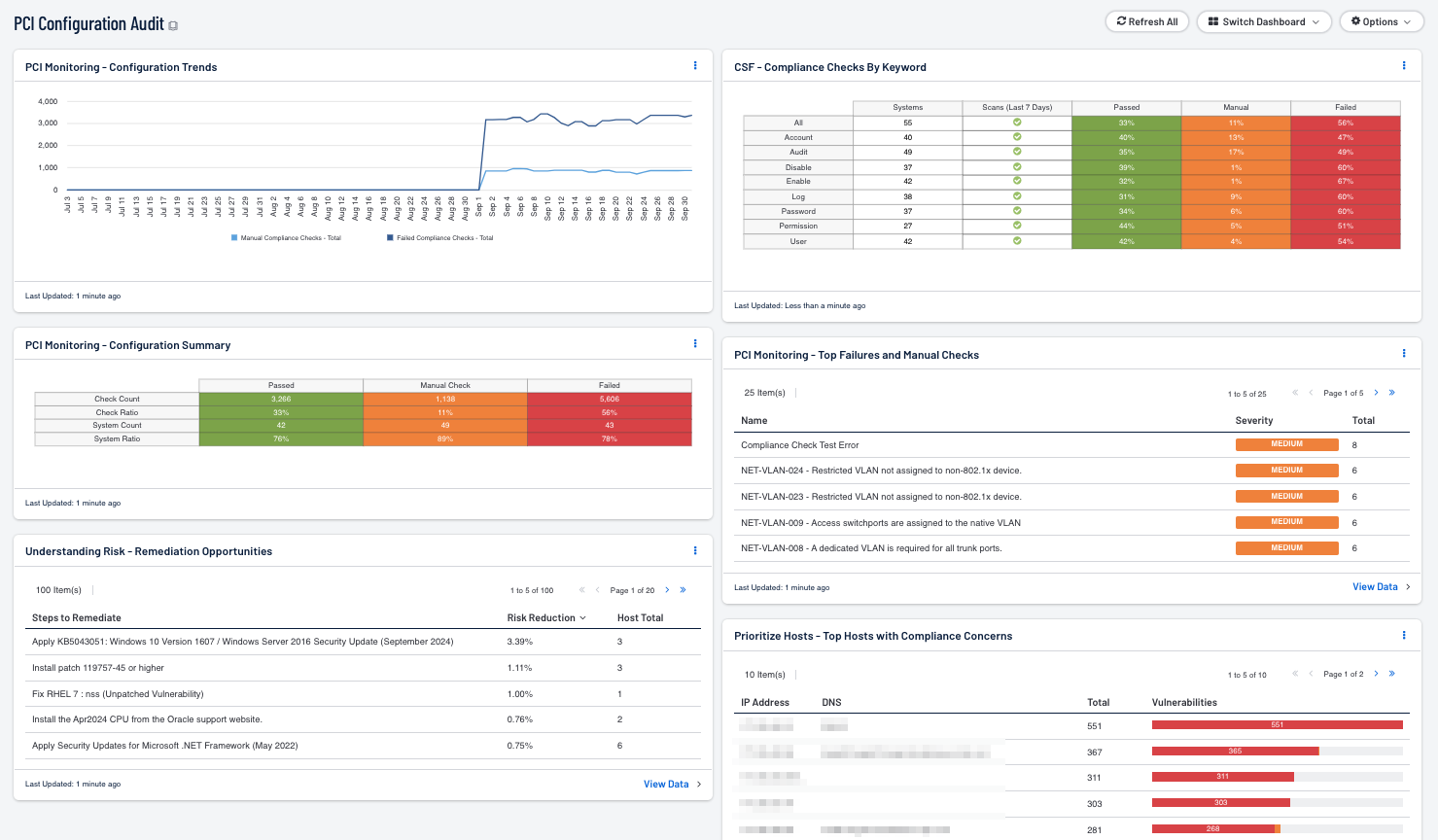
Task: Jump to last page in Remediation Opportunities
Action: tap(683, 590)
